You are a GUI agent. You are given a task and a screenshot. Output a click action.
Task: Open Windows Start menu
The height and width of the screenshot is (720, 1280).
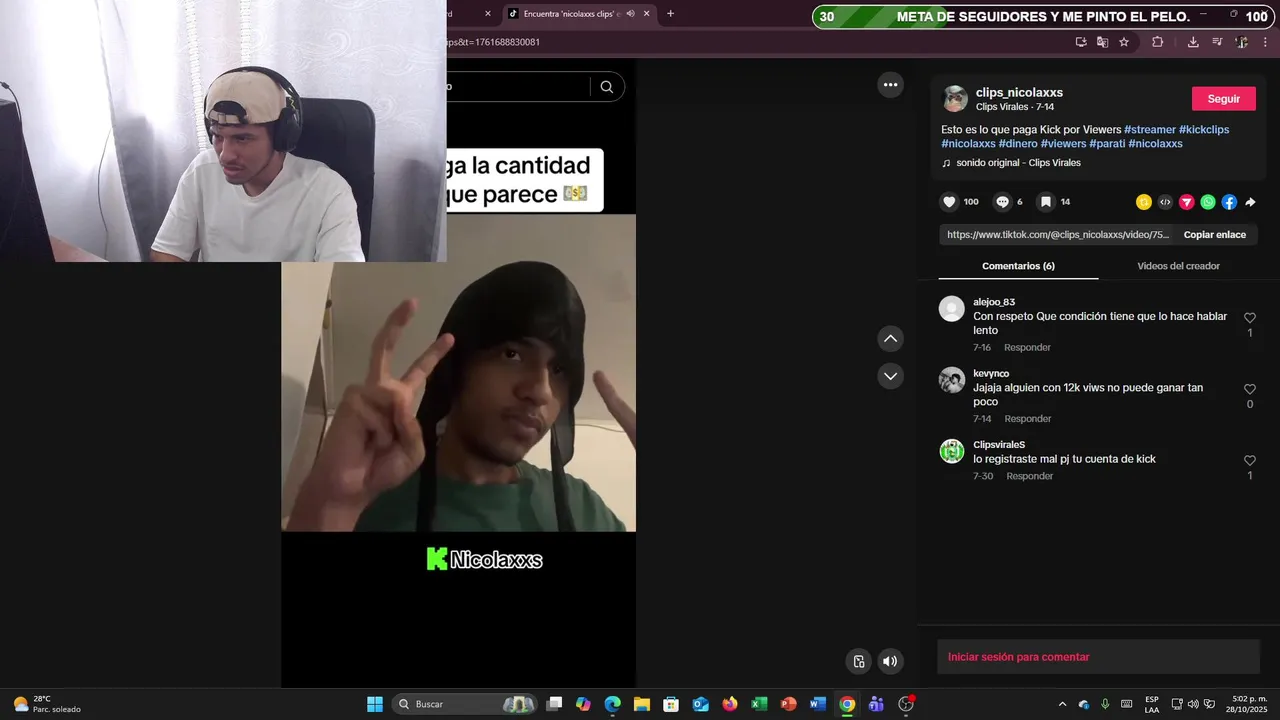(x=375, y=704)
